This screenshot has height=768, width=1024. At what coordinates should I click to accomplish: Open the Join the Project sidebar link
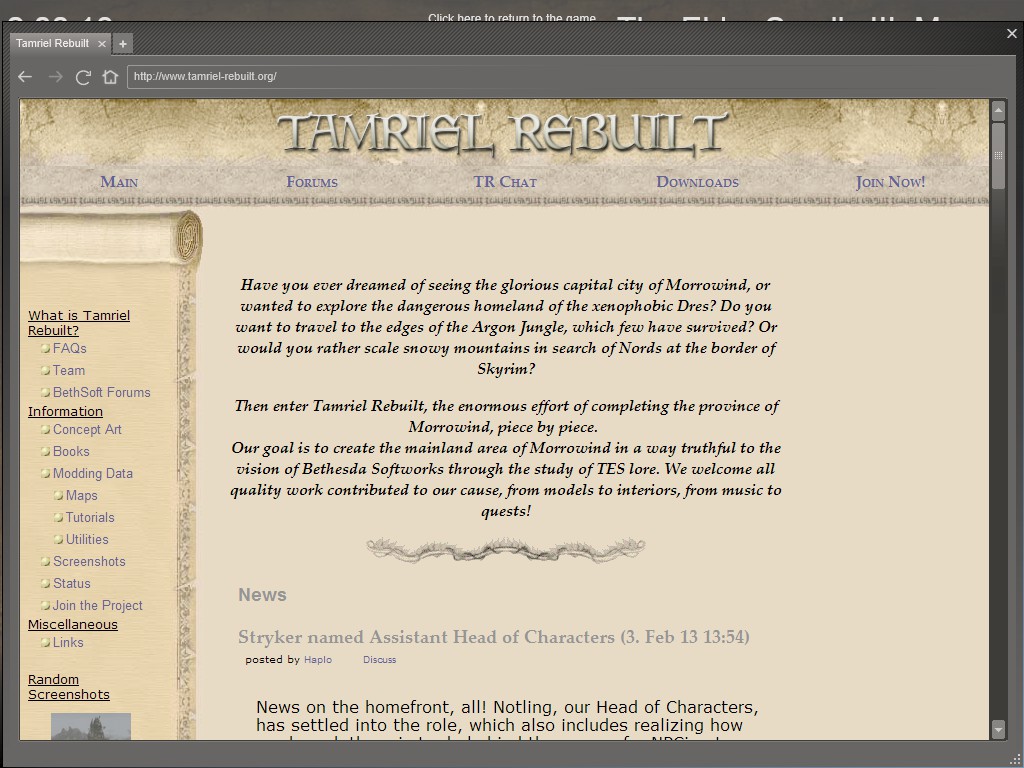pyautogui.click(x=97, y=605)
